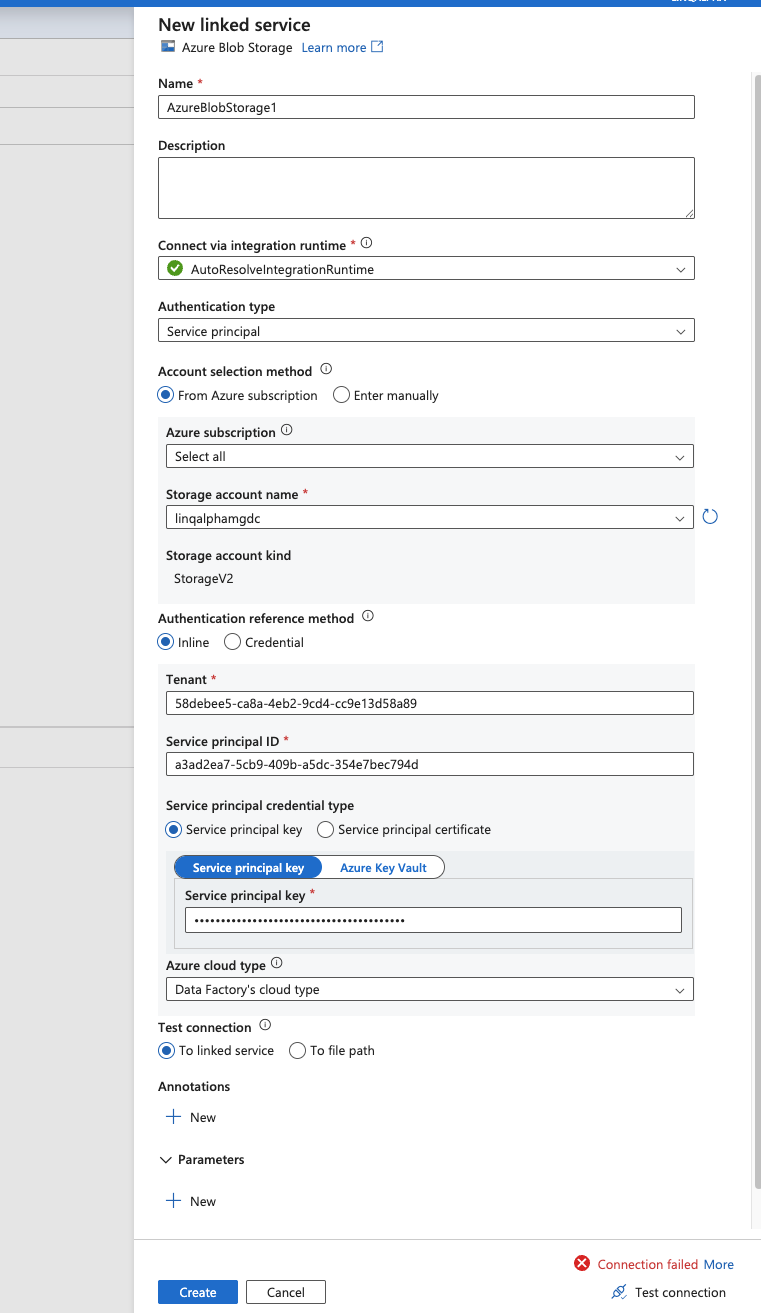Switch to the Azure Key Vault tab
Image resolution: width=761 pixels, height=1313 pixels.
click(383, 868)
